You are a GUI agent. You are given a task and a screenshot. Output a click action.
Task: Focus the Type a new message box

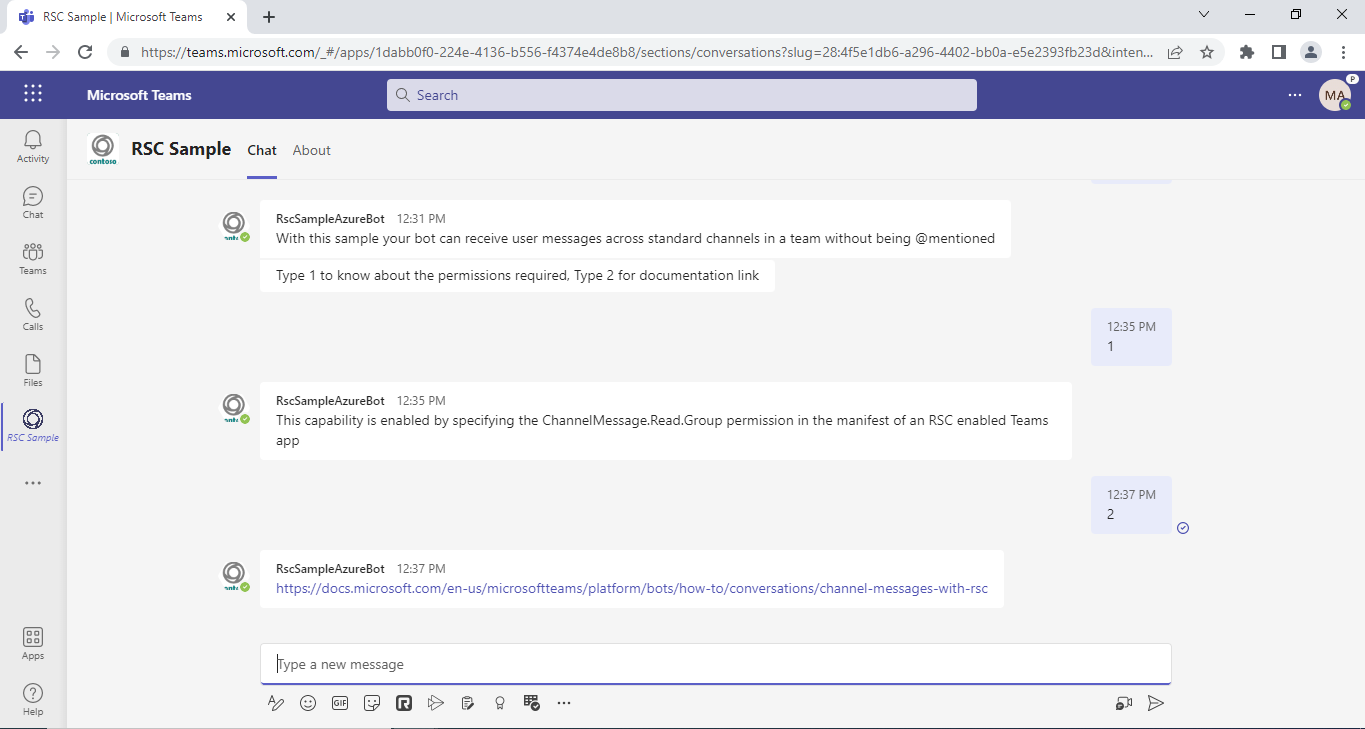[716, 664]
